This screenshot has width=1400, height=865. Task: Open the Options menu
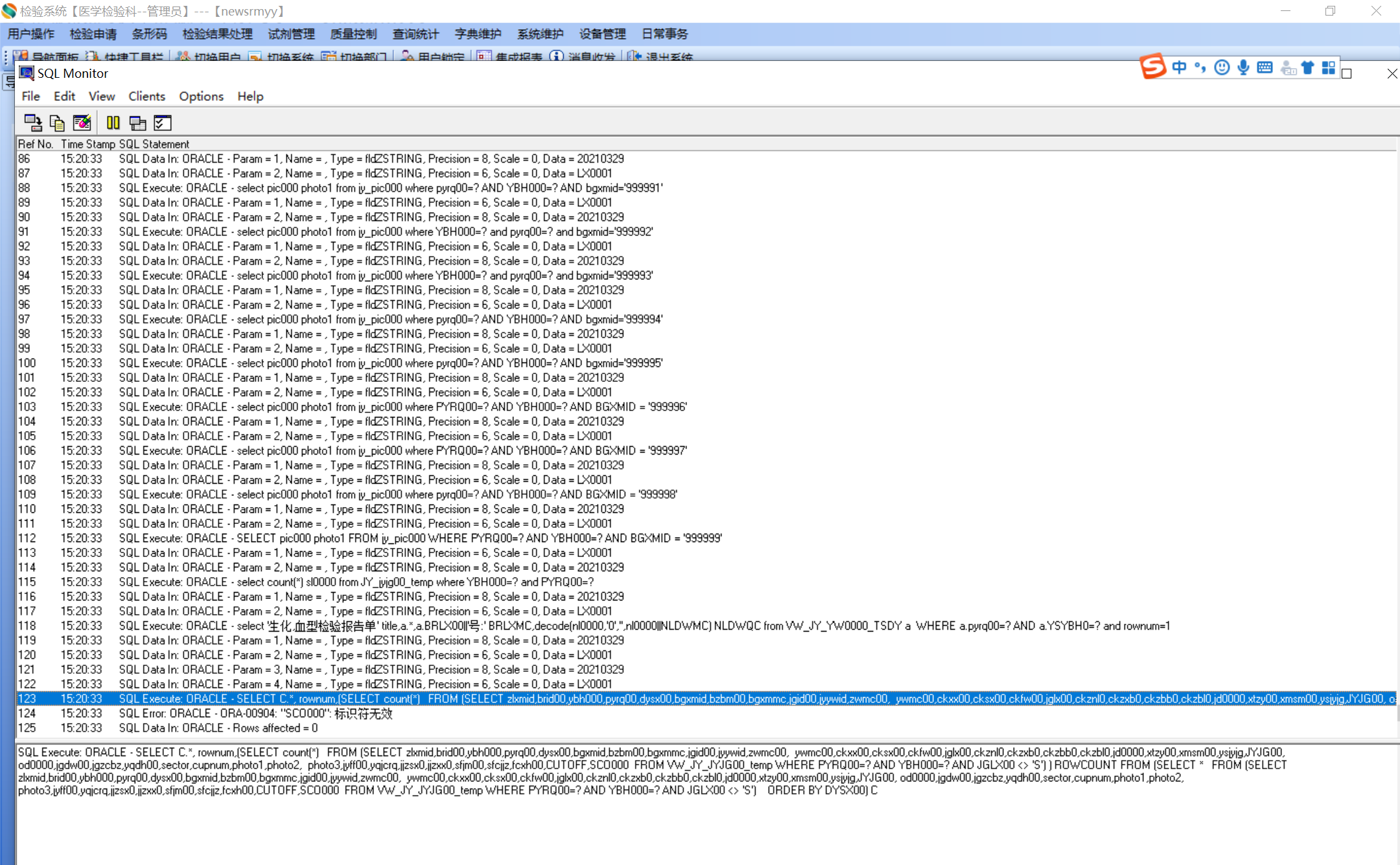[201, 96]
